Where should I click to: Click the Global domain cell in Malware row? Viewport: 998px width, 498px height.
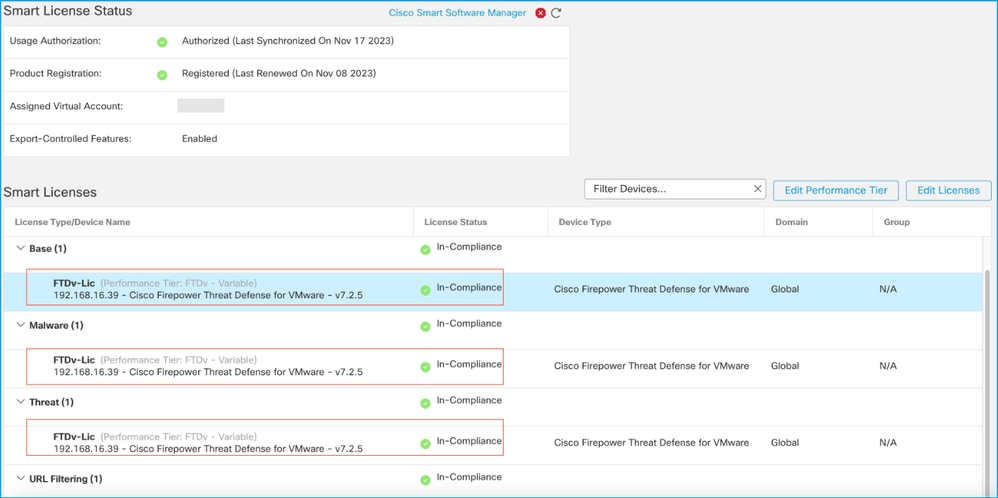click(x=785, y=366)
